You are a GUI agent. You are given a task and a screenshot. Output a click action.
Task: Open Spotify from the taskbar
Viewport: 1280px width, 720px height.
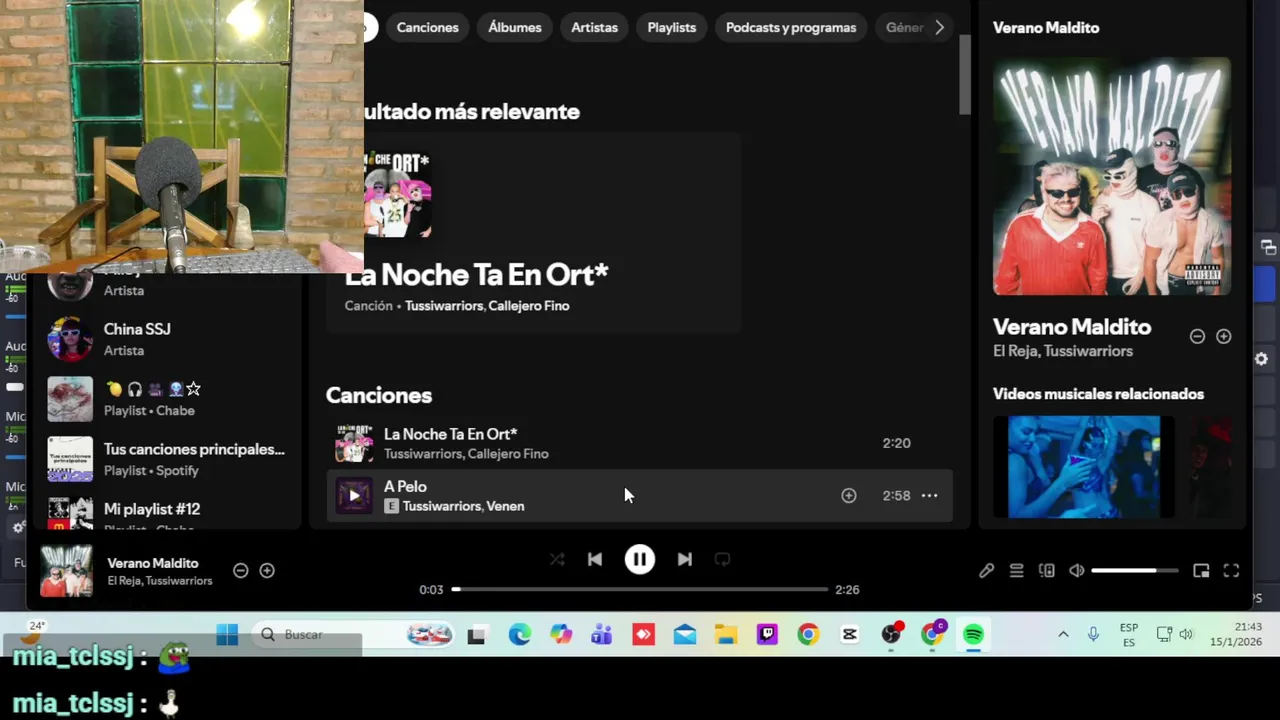click(x=973, y=634)
